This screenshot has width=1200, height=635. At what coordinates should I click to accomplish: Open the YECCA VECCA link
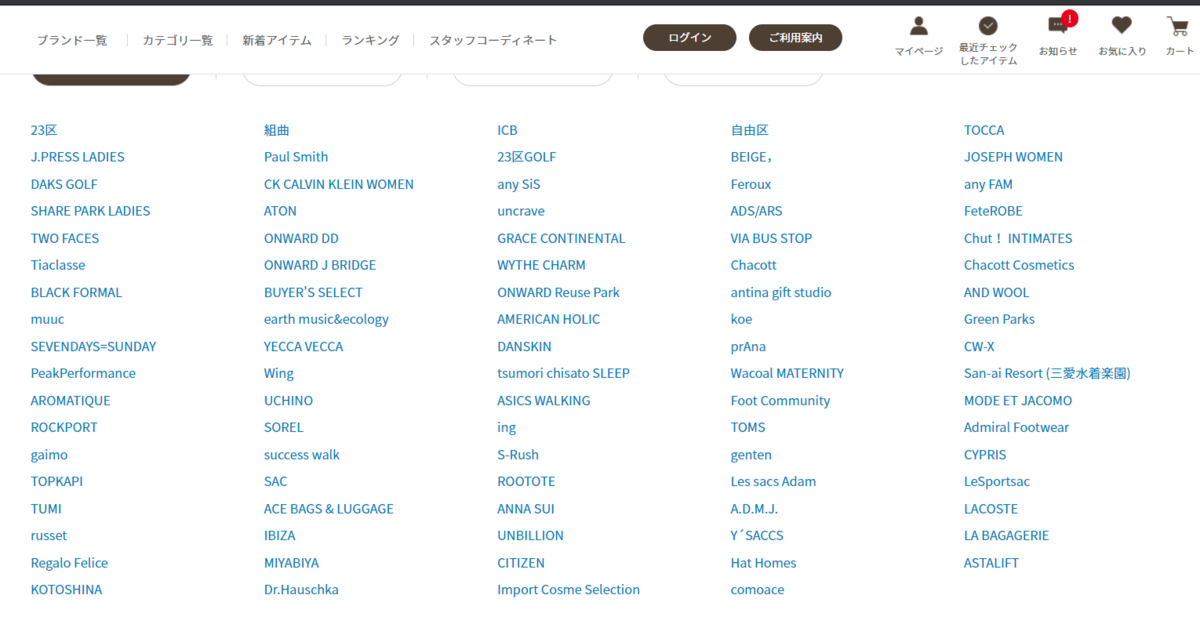tap(303, 346)
